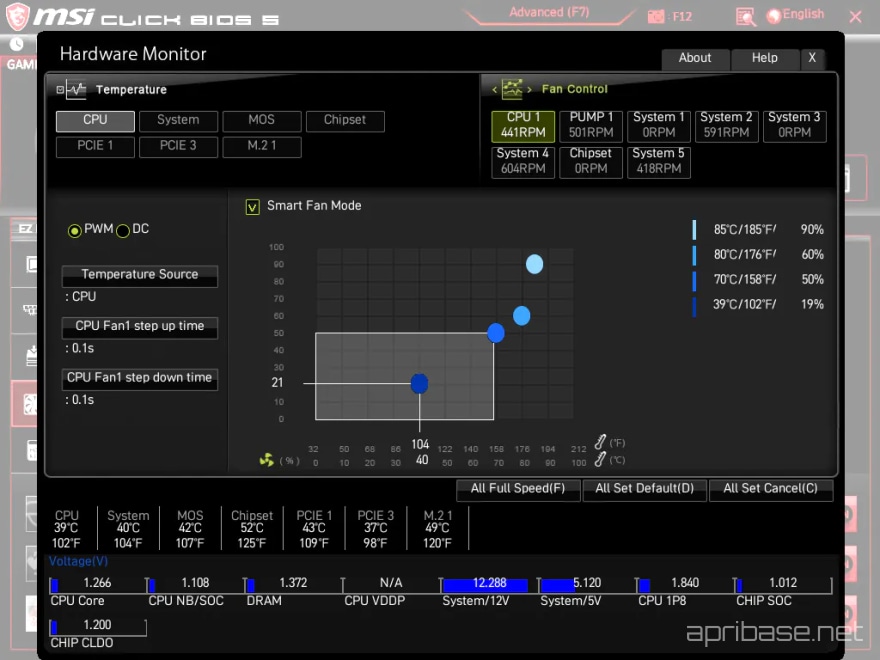Click the right arrow beside Fan Control
This screenshot has width=880, height=660.
(529, 89)
